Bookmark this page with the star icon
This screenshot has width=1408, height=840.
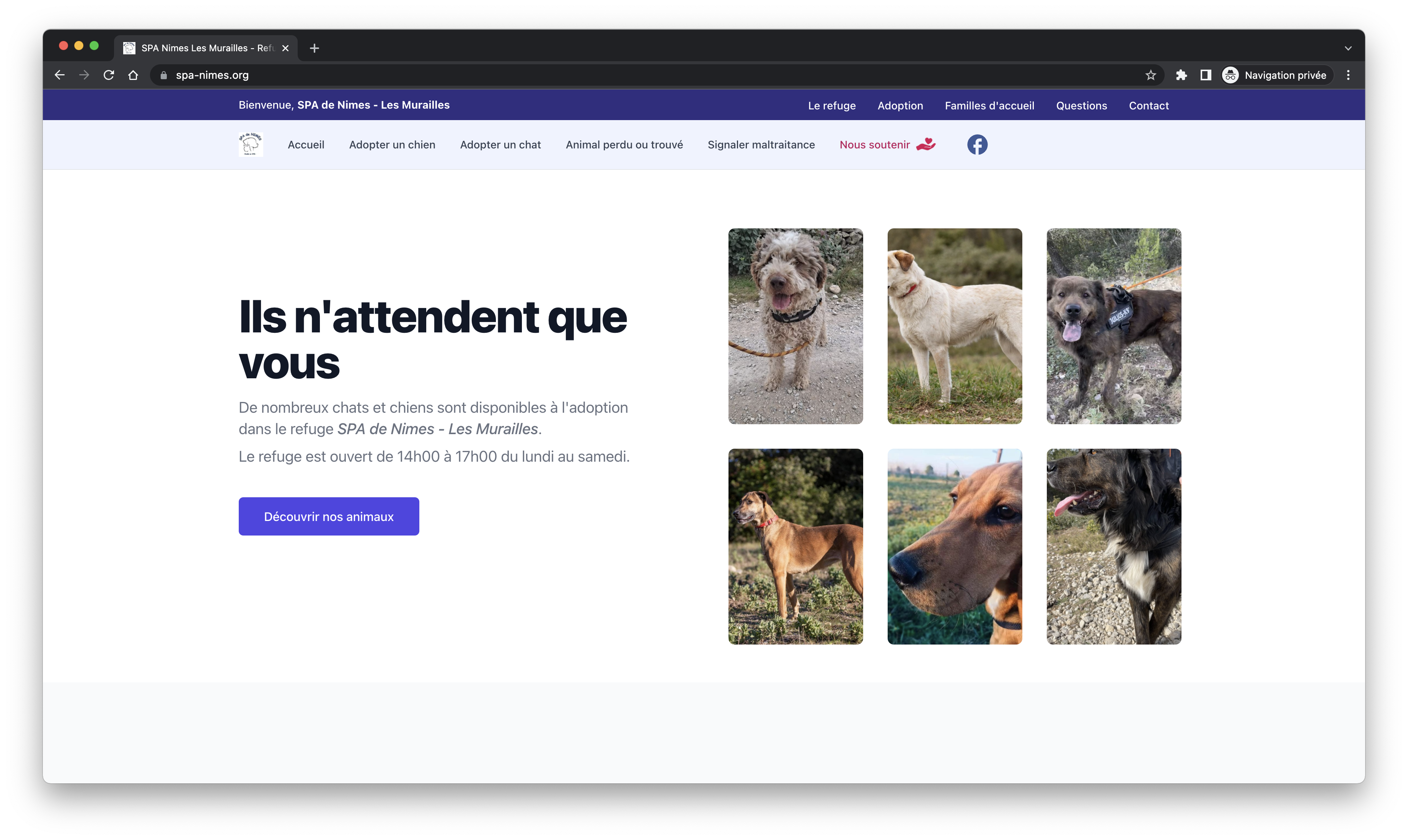(1151, 75)
